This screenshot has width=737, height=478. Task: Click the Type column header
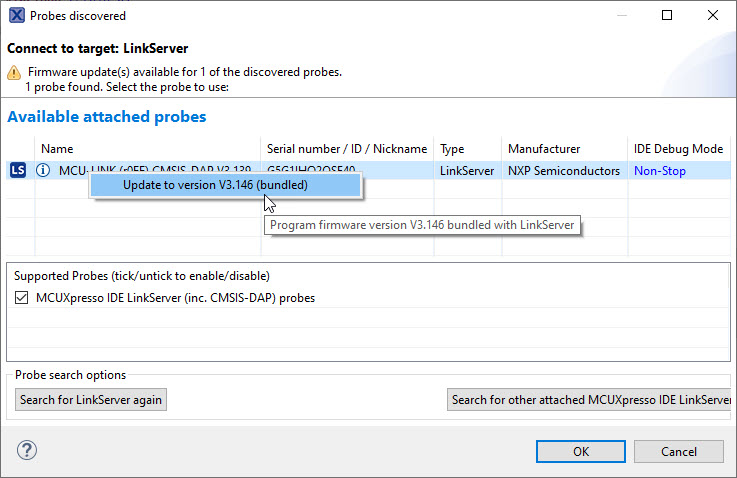point(452,149)
